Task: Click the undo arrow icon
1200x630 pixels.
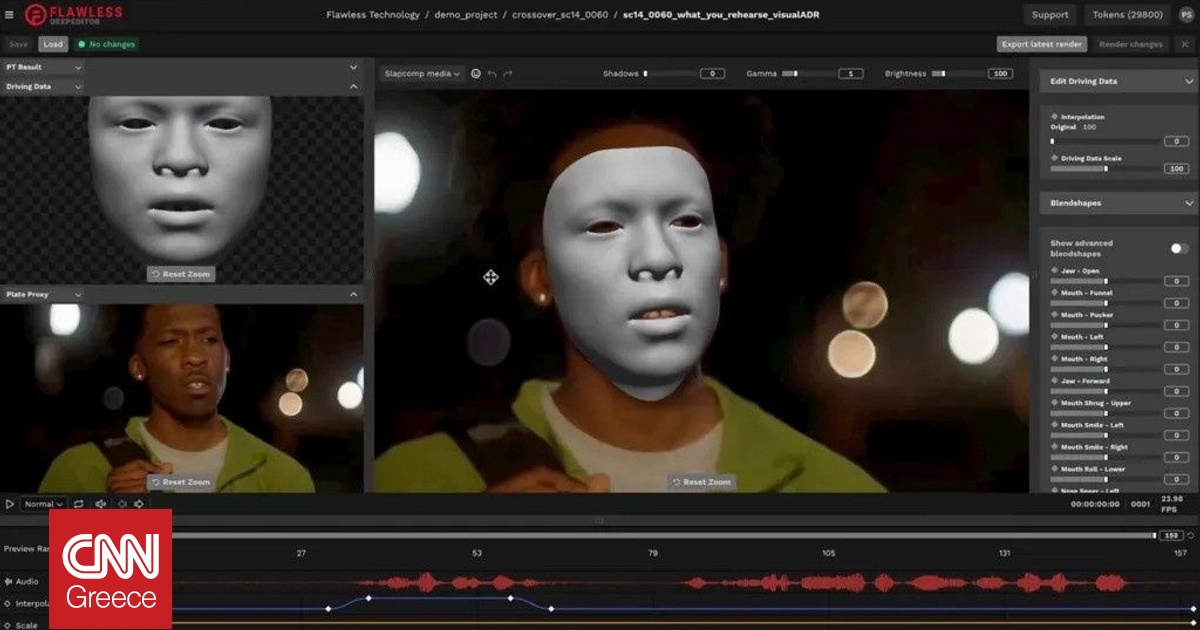Action: [492, 74]
